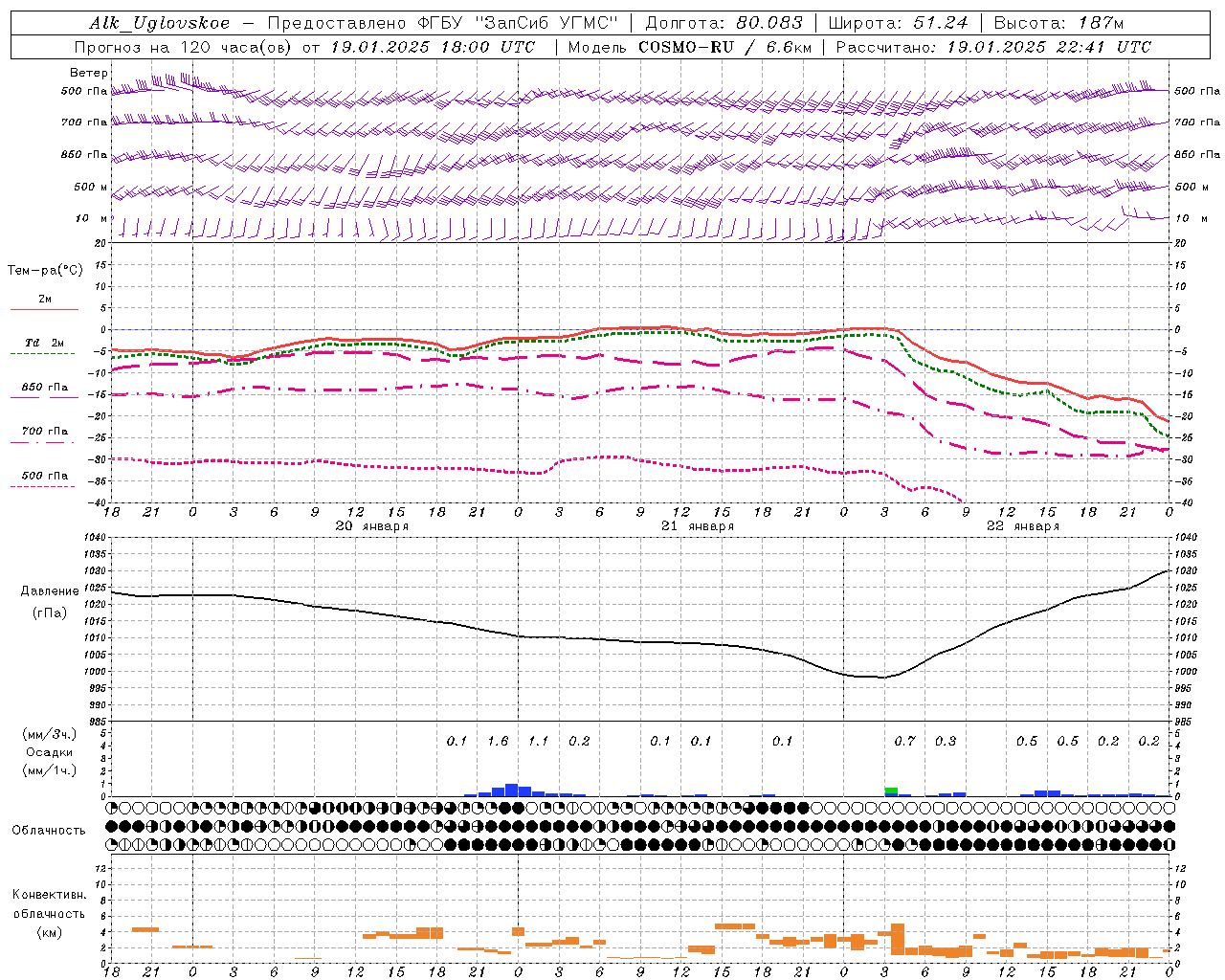Image resolution: width=1225 pixels, height=980 pixels.
Task: Click the Конвективн. convective cloud label
Action: click(49, 895)
